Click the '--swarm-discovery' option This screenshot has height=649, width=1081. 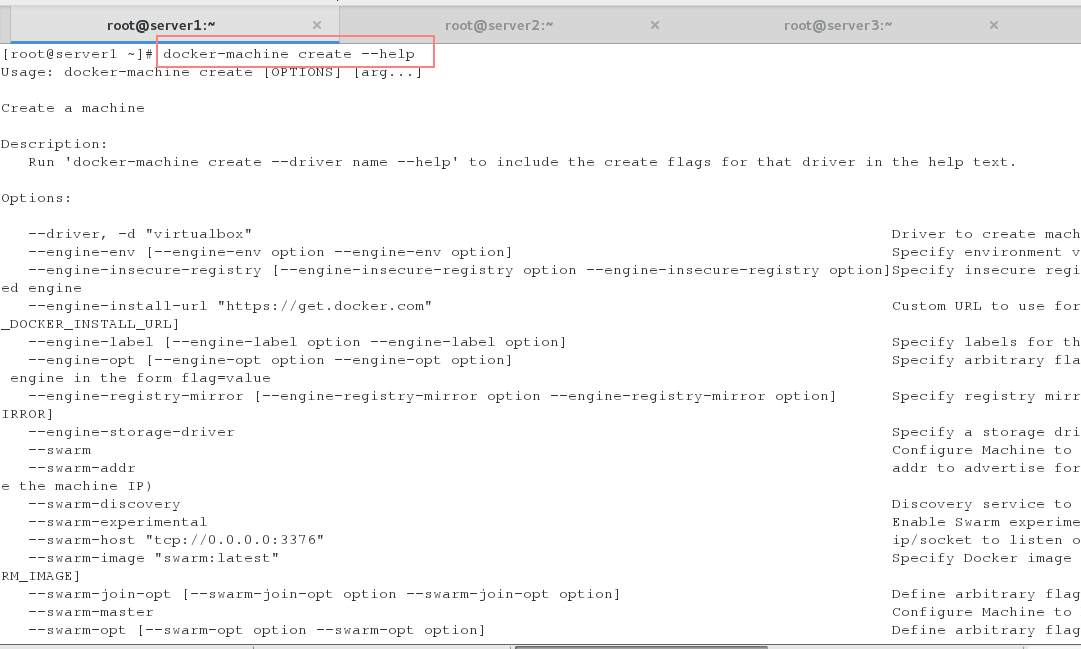coord(104,503)
